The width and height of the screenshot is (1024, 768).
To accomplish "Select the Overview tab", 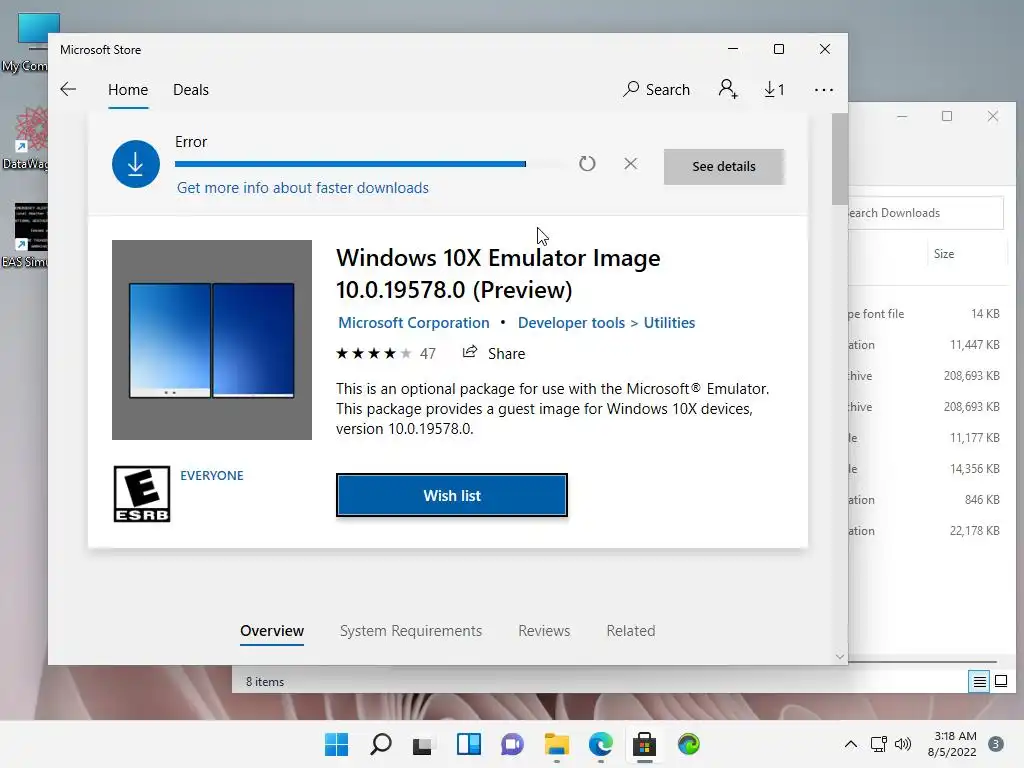I will 272,631.
